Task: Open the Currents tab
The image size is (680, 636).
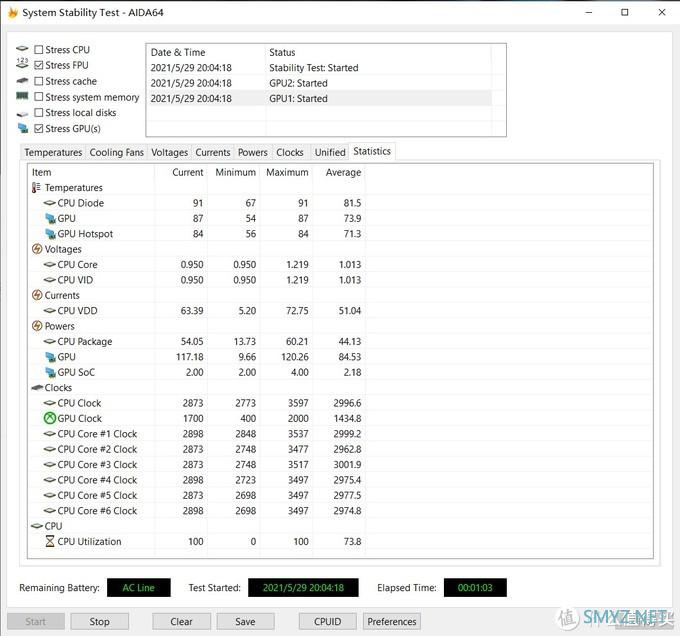Action: click(212, 153)
